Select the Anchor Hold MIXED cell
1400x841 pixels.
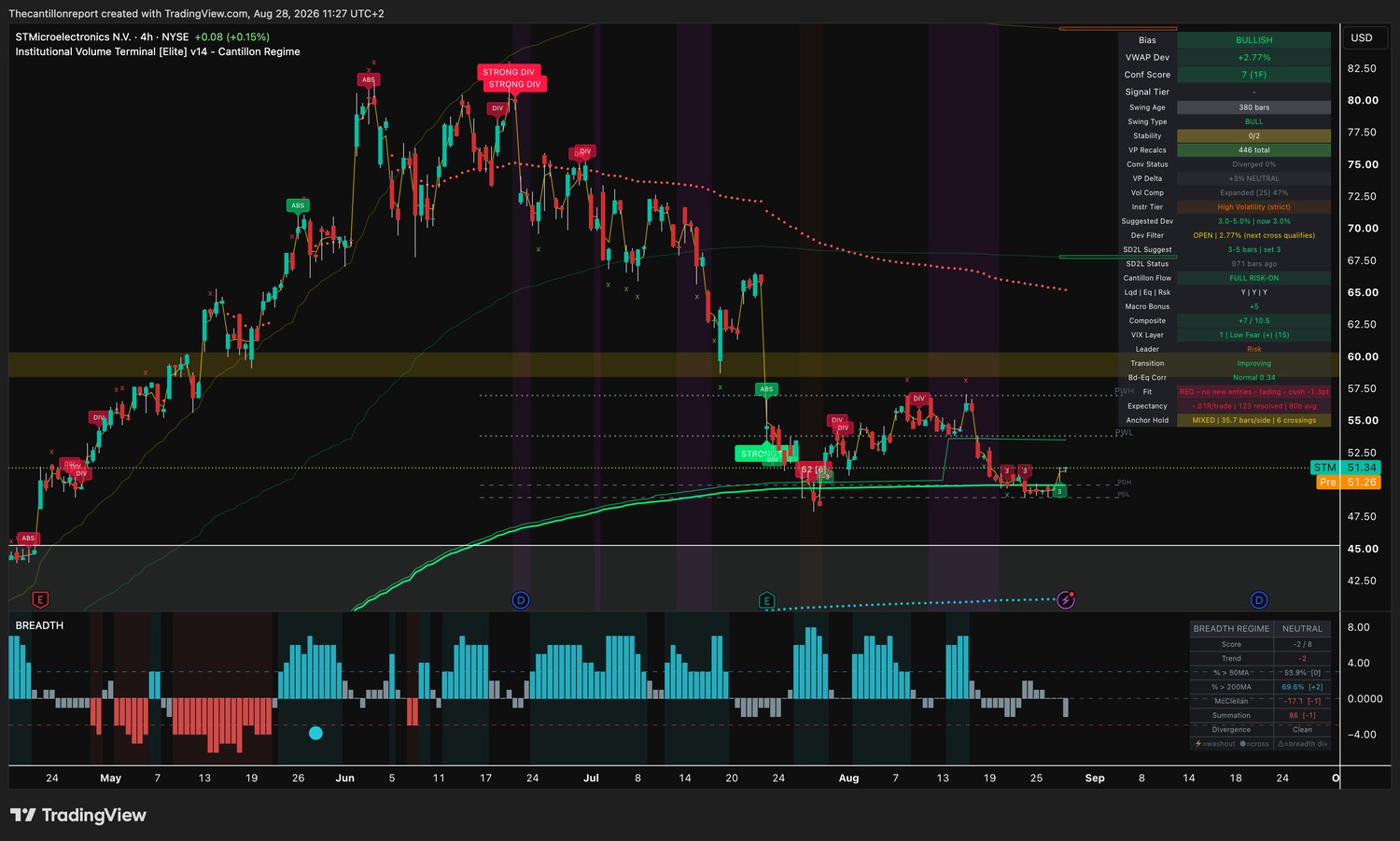click(x=1253, y=420)
